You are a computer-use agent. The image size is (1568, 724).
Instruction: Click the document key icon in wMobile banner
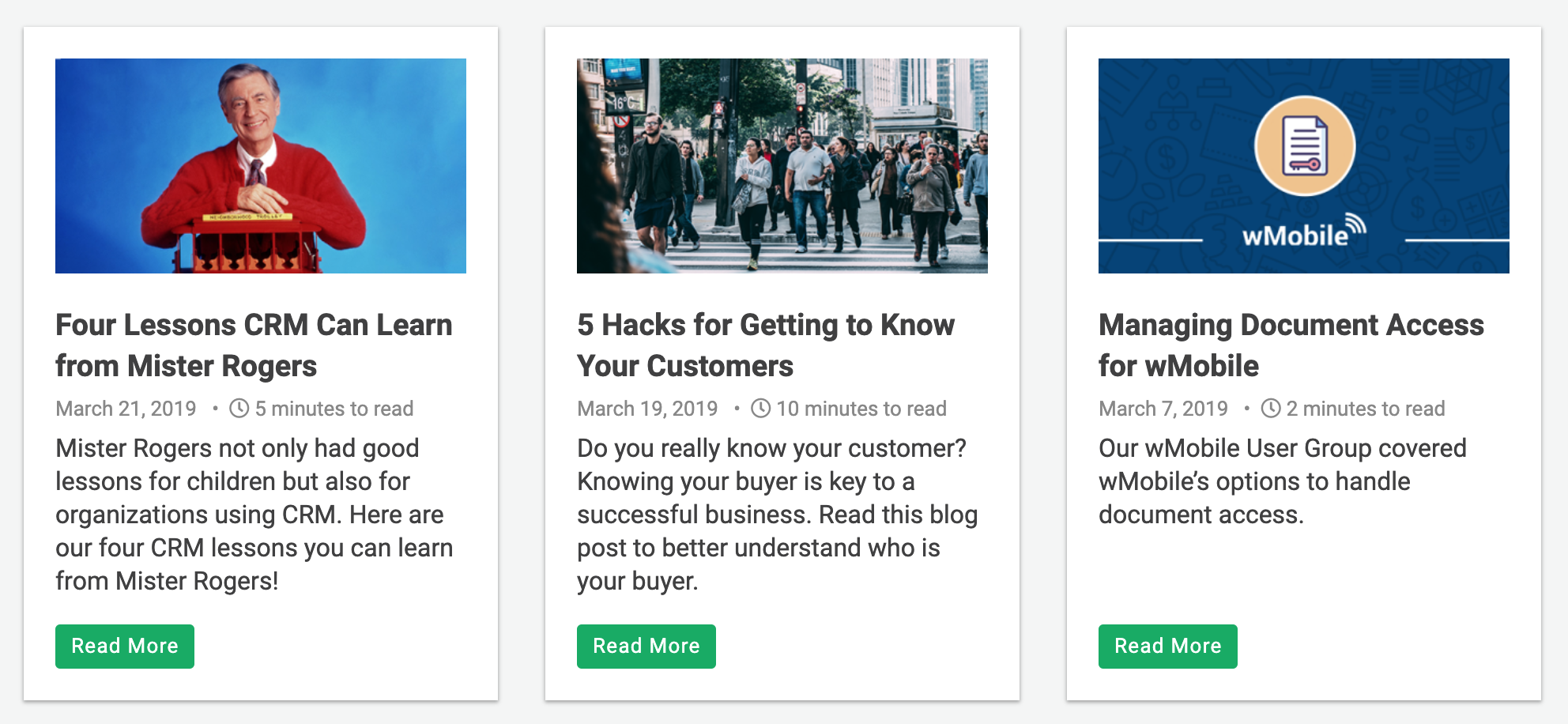click(x=1304, y=146)
